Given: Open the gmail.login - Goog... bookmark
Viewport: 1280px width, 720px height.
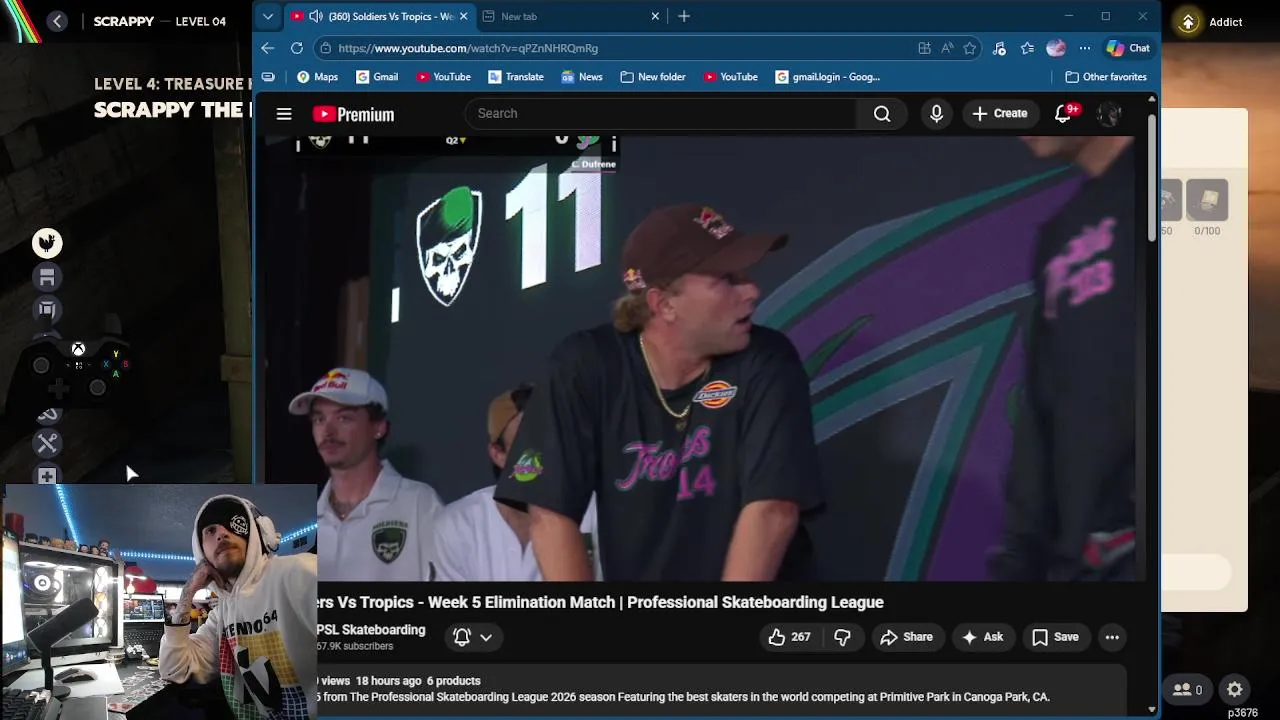Looking at the screenshot, I should click(x=828, y=77).
